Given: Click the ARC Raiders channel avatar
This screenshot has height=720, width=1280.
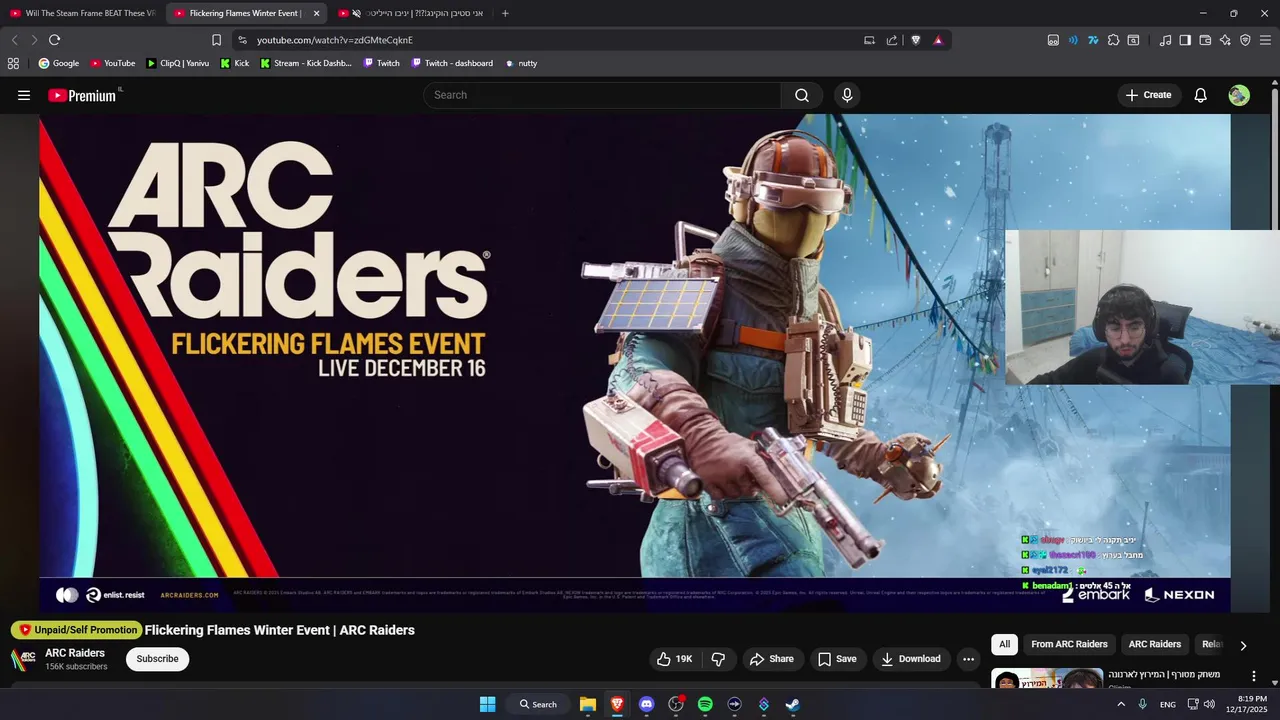Looking at the screenshot, I should click(23, 659).
